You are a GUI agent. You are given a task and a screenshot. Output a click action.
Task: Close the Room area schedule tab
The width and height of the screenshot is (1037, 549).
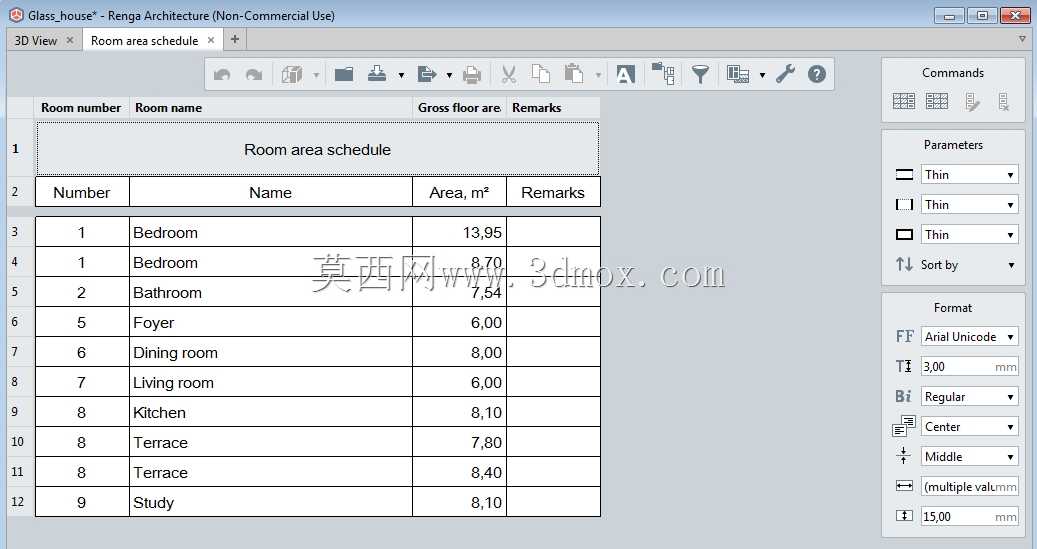pyautogui.click(x=210, y=40)
